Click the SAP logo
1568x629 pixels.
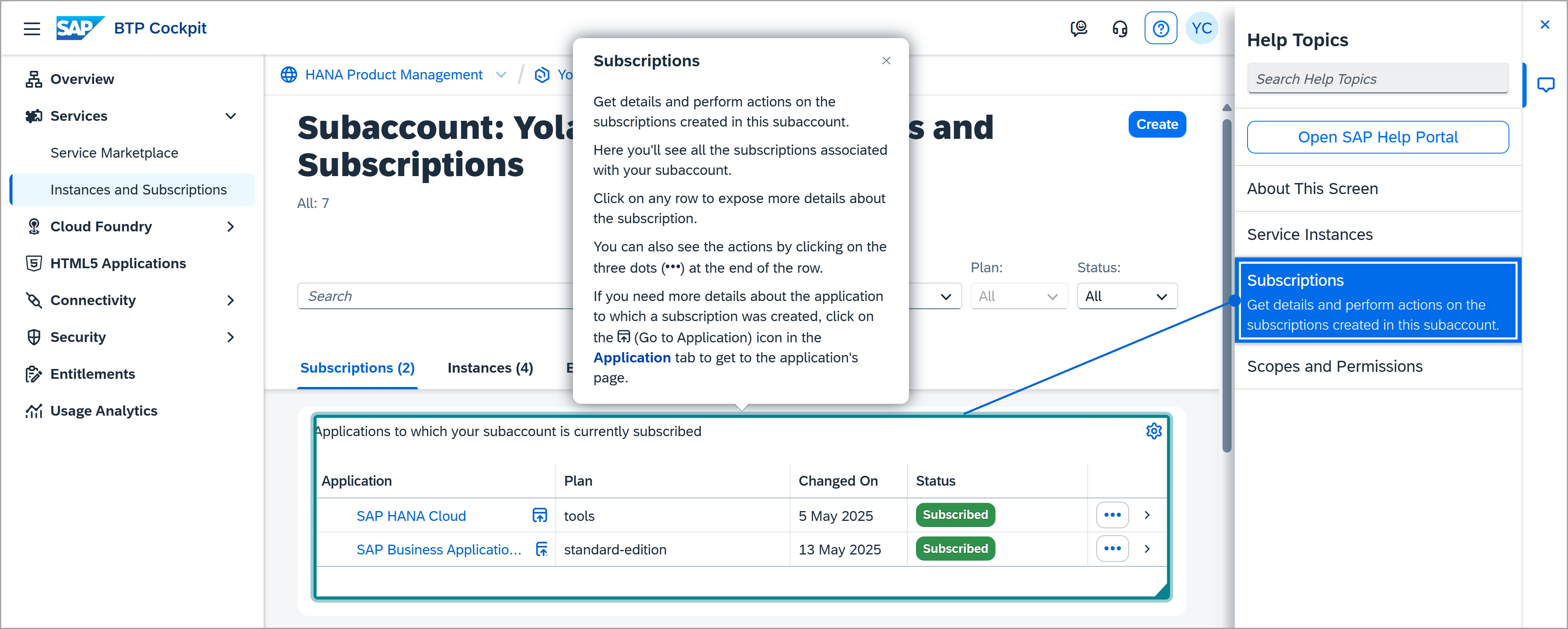(80, 28)
